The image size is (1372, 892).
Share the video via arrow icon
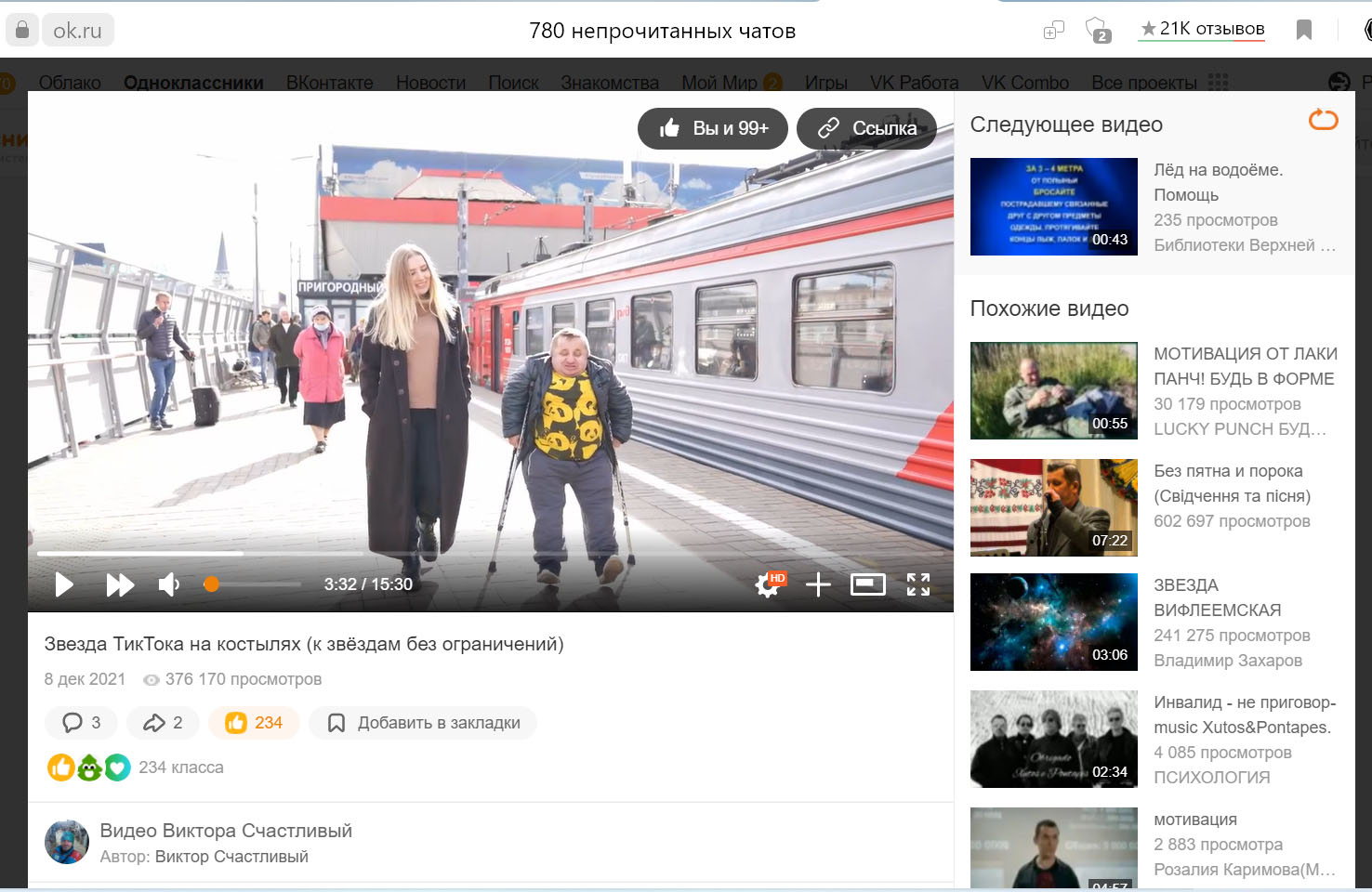pyautogui.click(x=162, y=723)
